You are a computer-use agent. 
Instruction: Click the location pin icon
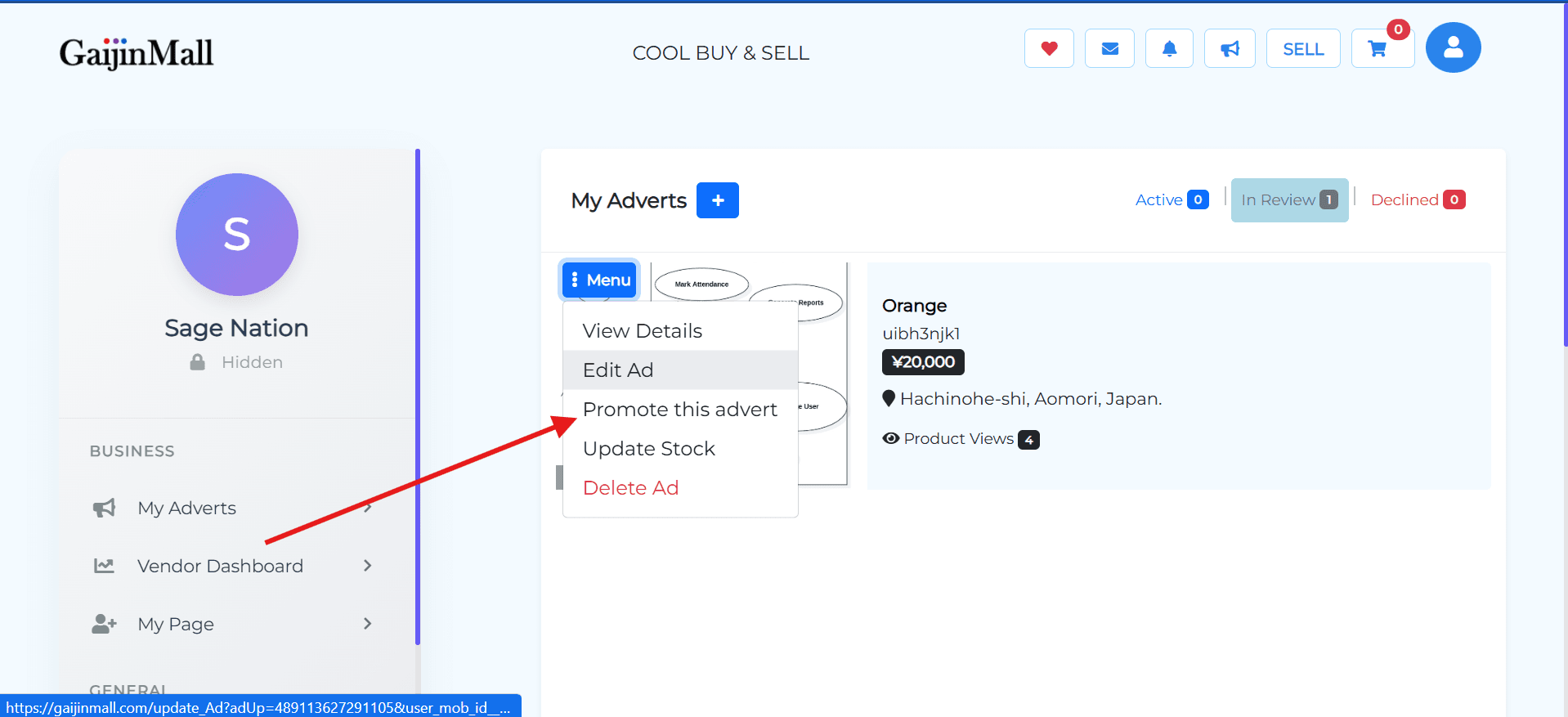point(889,399)
